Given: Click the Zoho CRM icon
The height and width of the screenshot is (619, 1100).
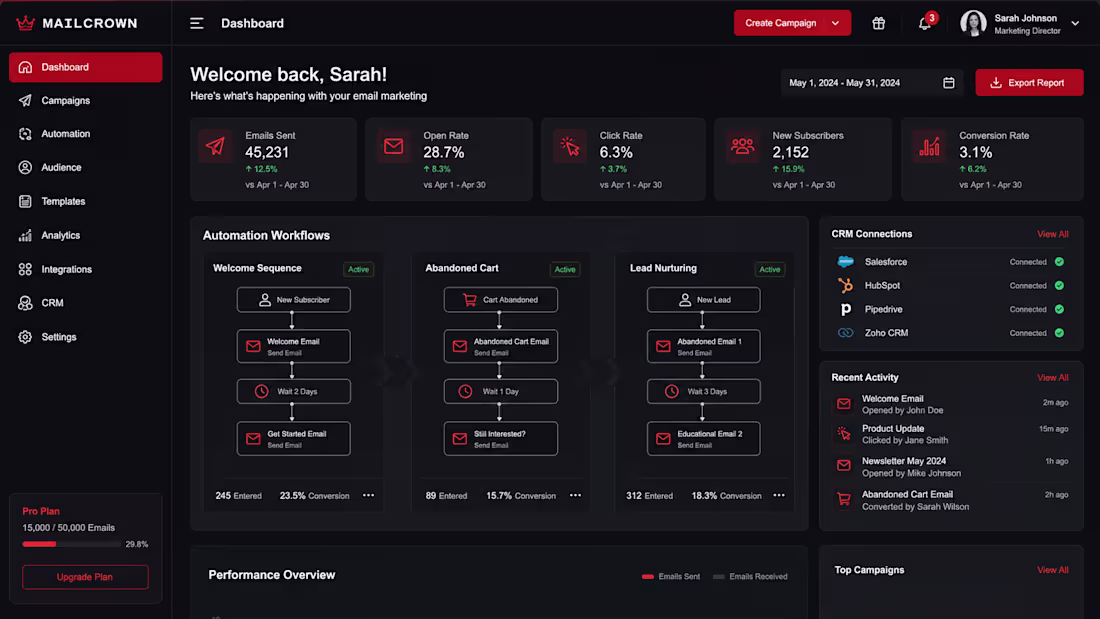Looking at the screenshot, I should coord(845,333).
